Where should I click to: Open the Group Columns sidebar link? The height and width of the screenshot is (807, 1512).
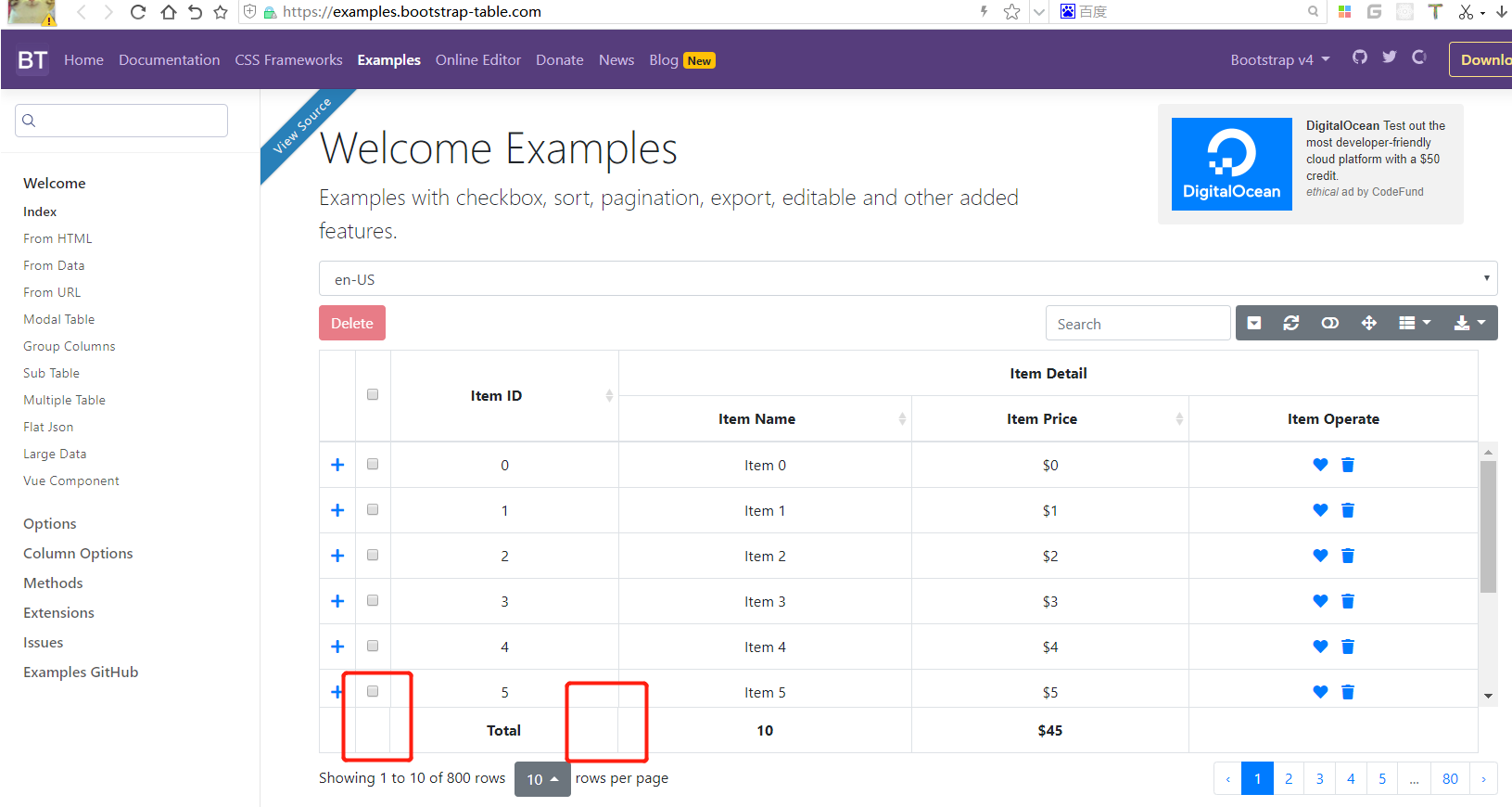(x=70, y=346)
